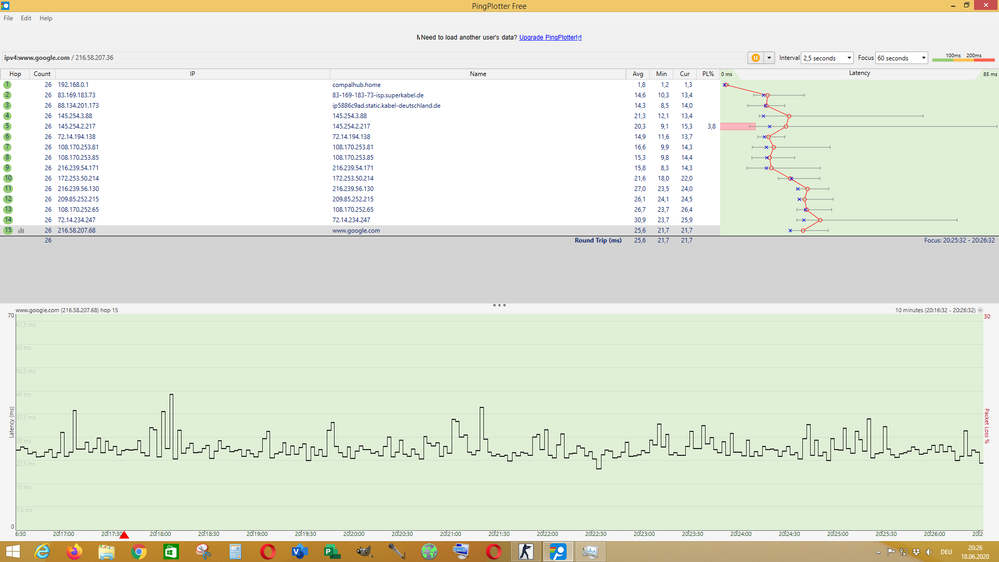Click the volume icon in system tray
Viewport: 999px width, 562px height.
click(x=928, y=552)
